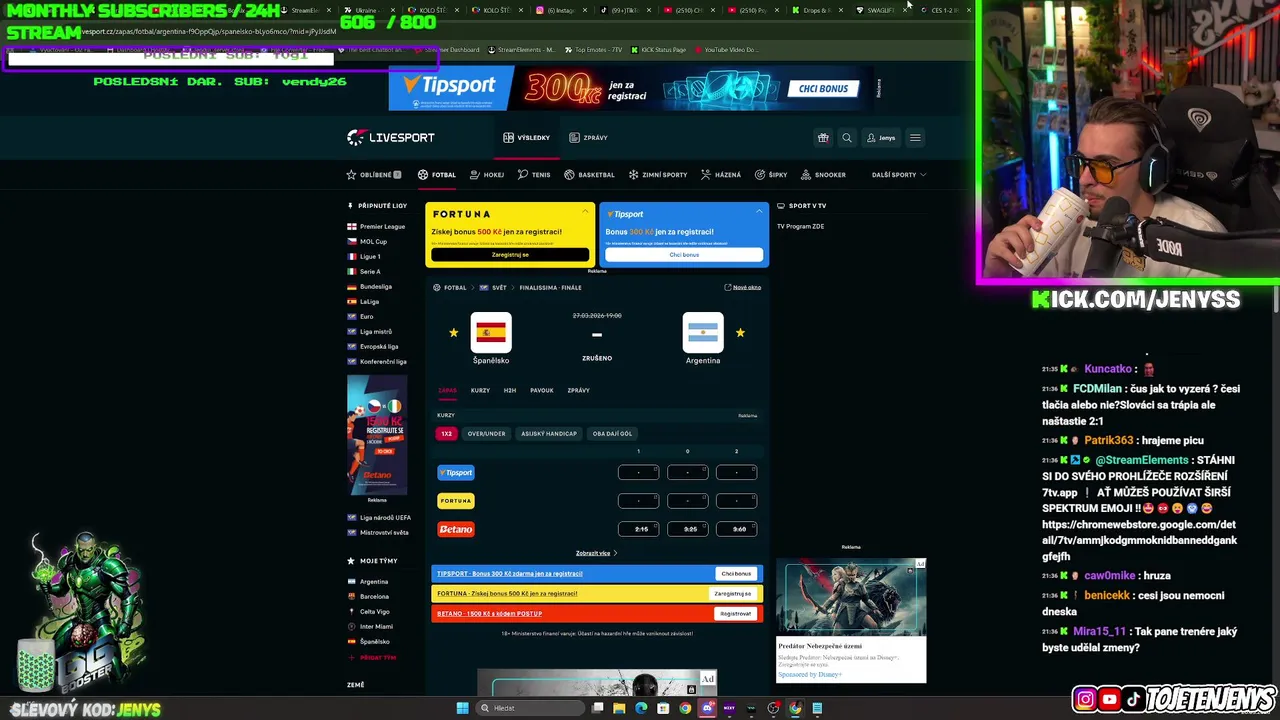Screen dimensions: 1280x720
Task: Open the Jenys user account button
Action: 881,138
